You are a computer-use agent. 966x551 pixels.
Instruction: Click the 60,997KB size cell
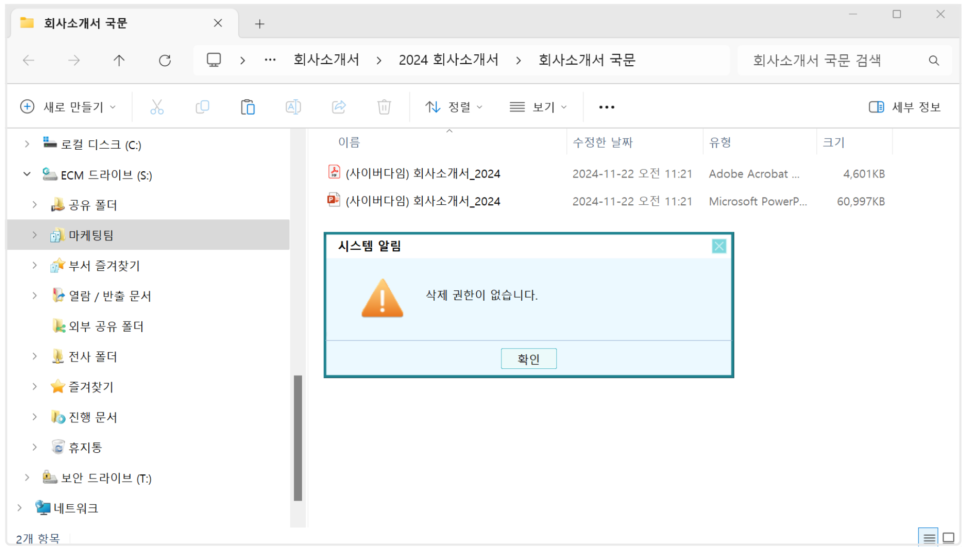(861, 201)
